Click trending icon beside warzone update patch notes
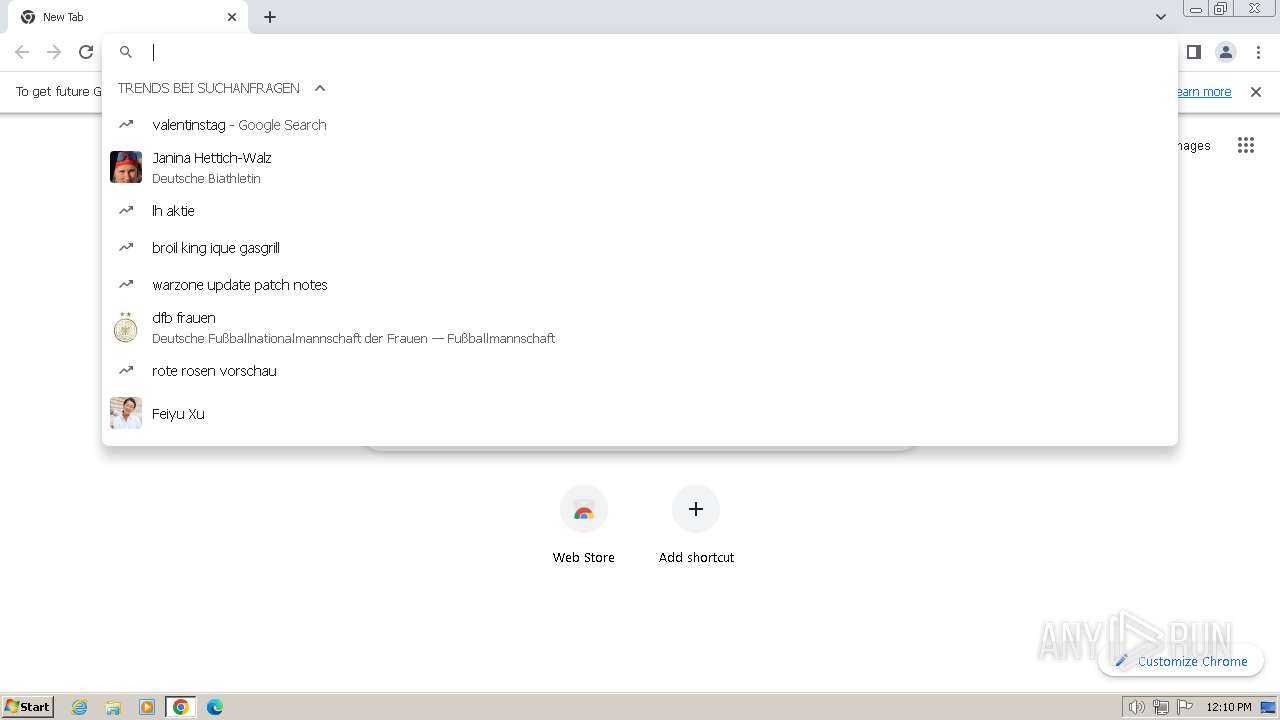This screenshot has height=720, width=1280. click(126, 284)
